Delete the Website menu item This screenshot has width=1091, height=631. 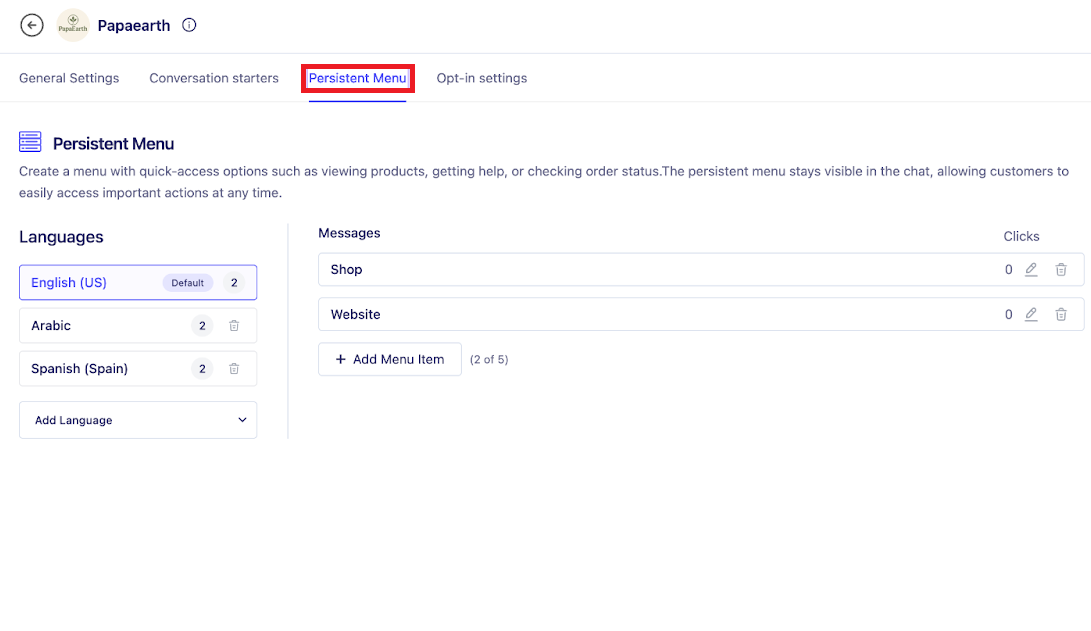pyautogui.click(x=1061, y=314)
